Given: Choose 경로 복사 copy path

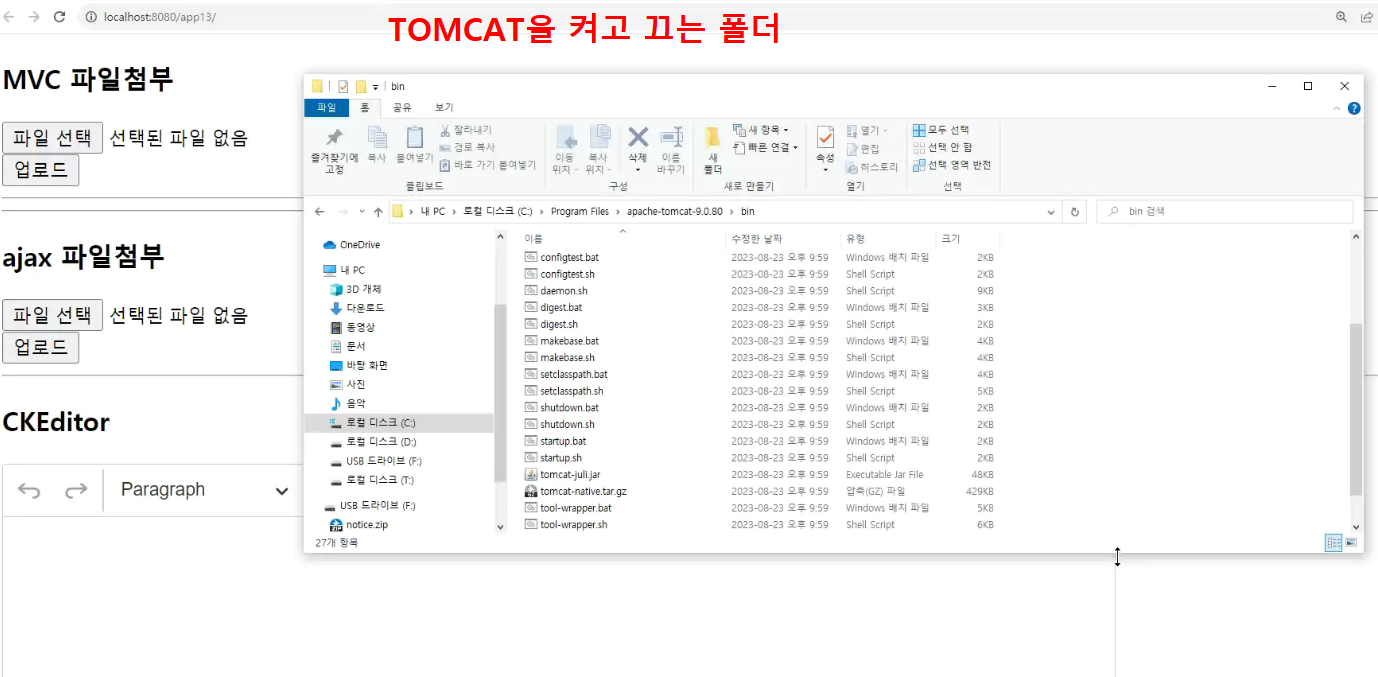Looking at the screenshot, I should click(x=467, y=147).
